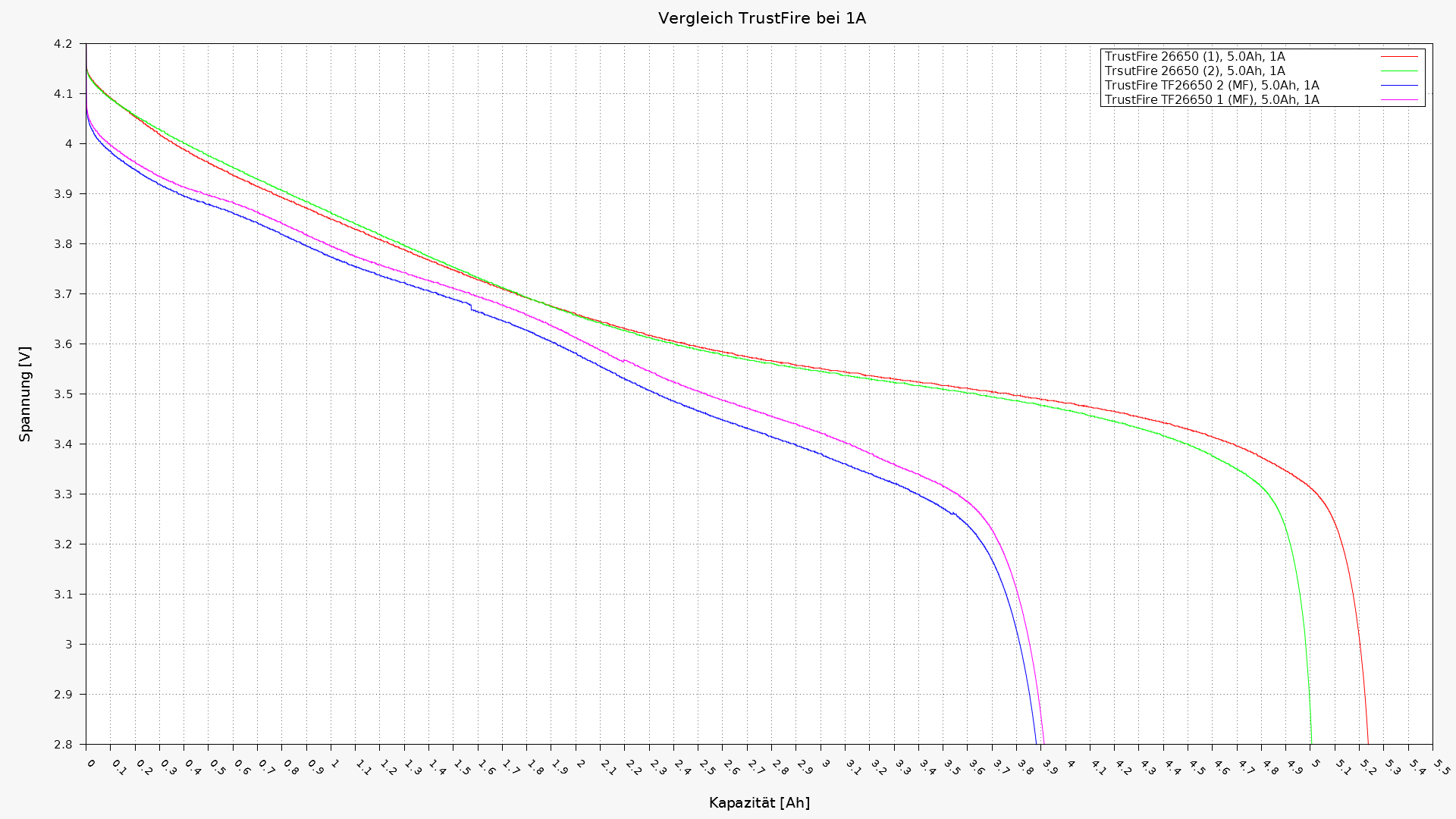Click Spannung axis tick label "4"
This screenshot has height=819, width=1456.
tap(69, 144)
